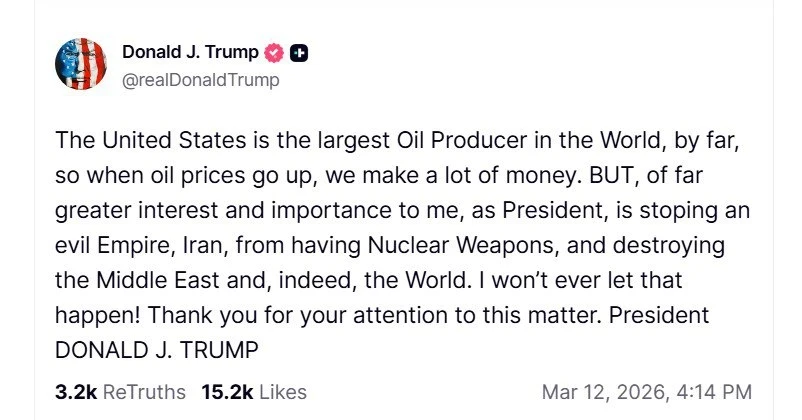View the 15.2k Likes count
802x420 pixels.
tap(226, 392)
